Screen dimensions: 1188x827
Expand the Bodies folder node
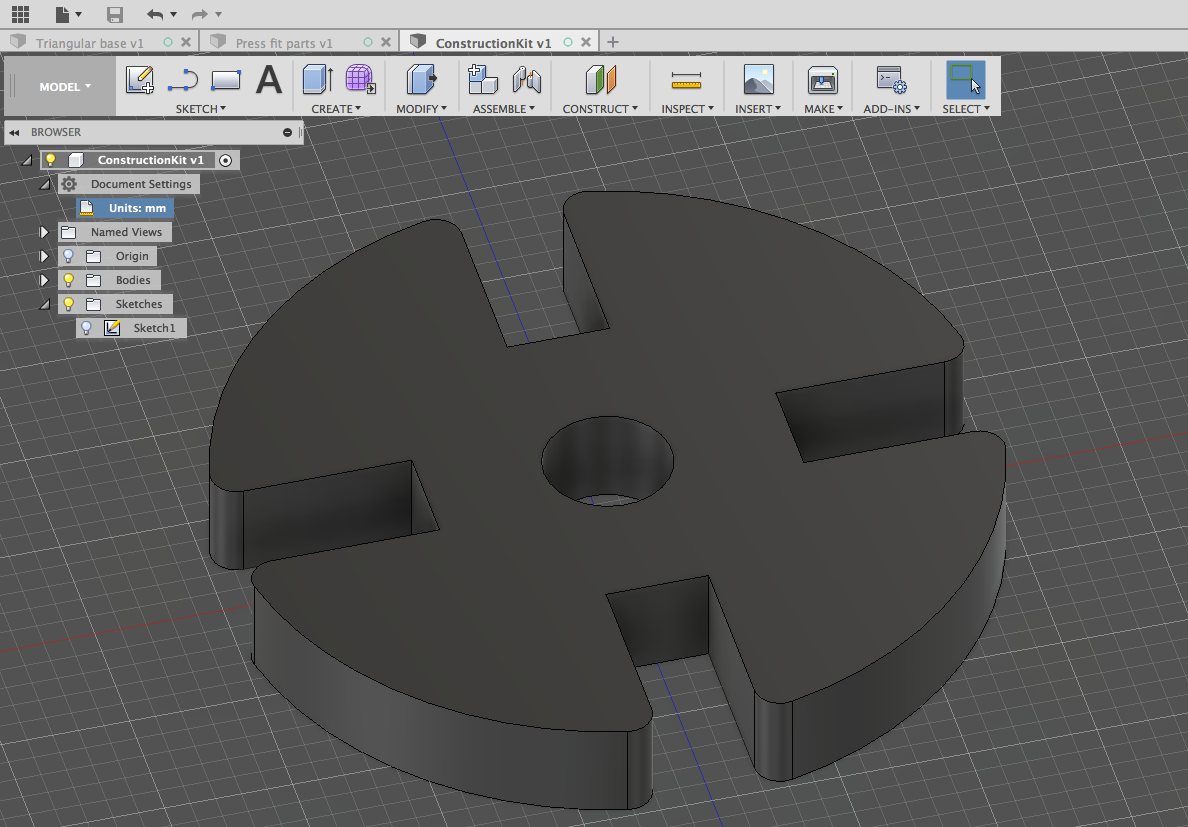(x=44, y=280)
